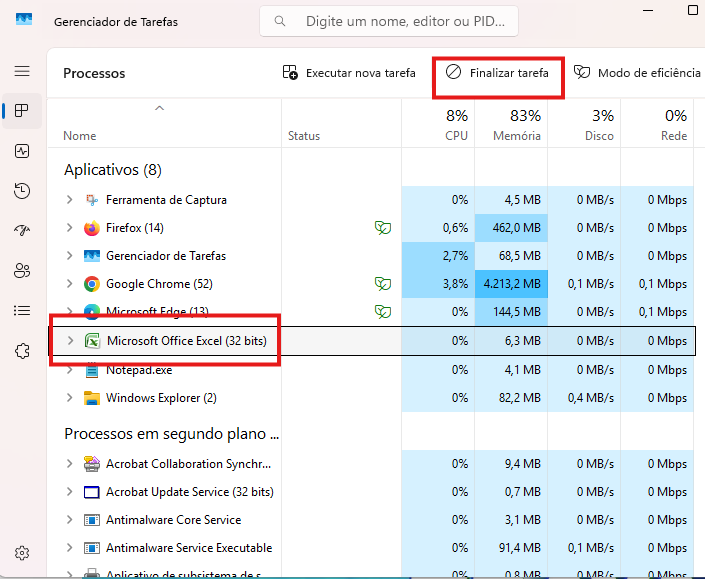Screen dimensions: 705x579
Task: Click the 91,4 MB memory cell
Action: click(511, 548)
